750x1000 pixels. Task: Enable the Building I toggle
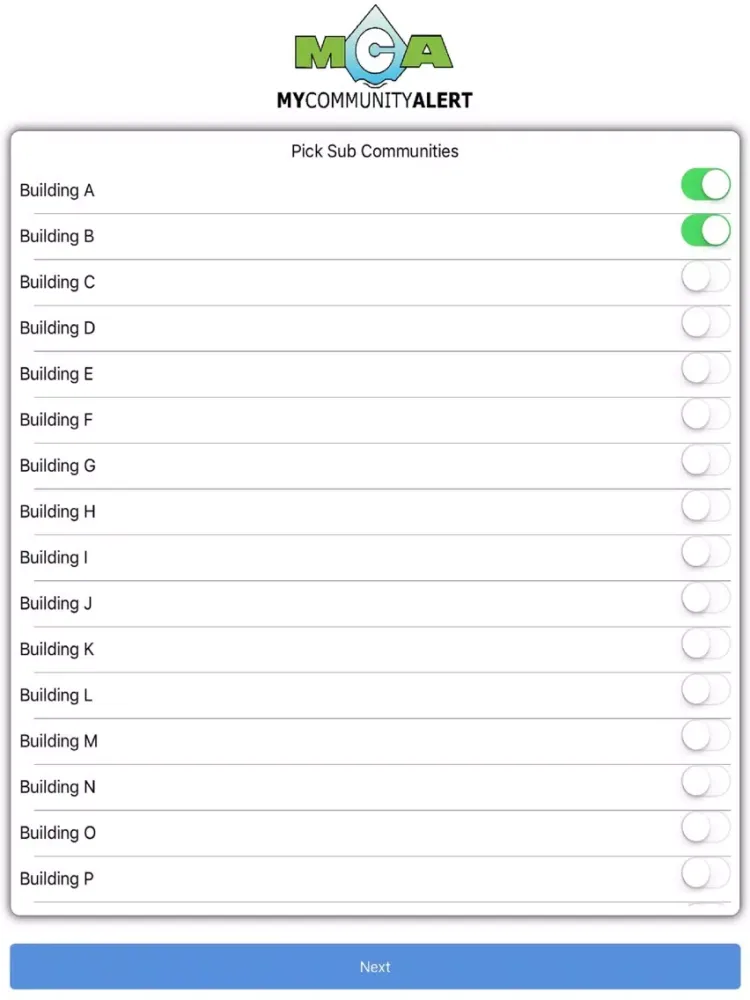(705, 553)
